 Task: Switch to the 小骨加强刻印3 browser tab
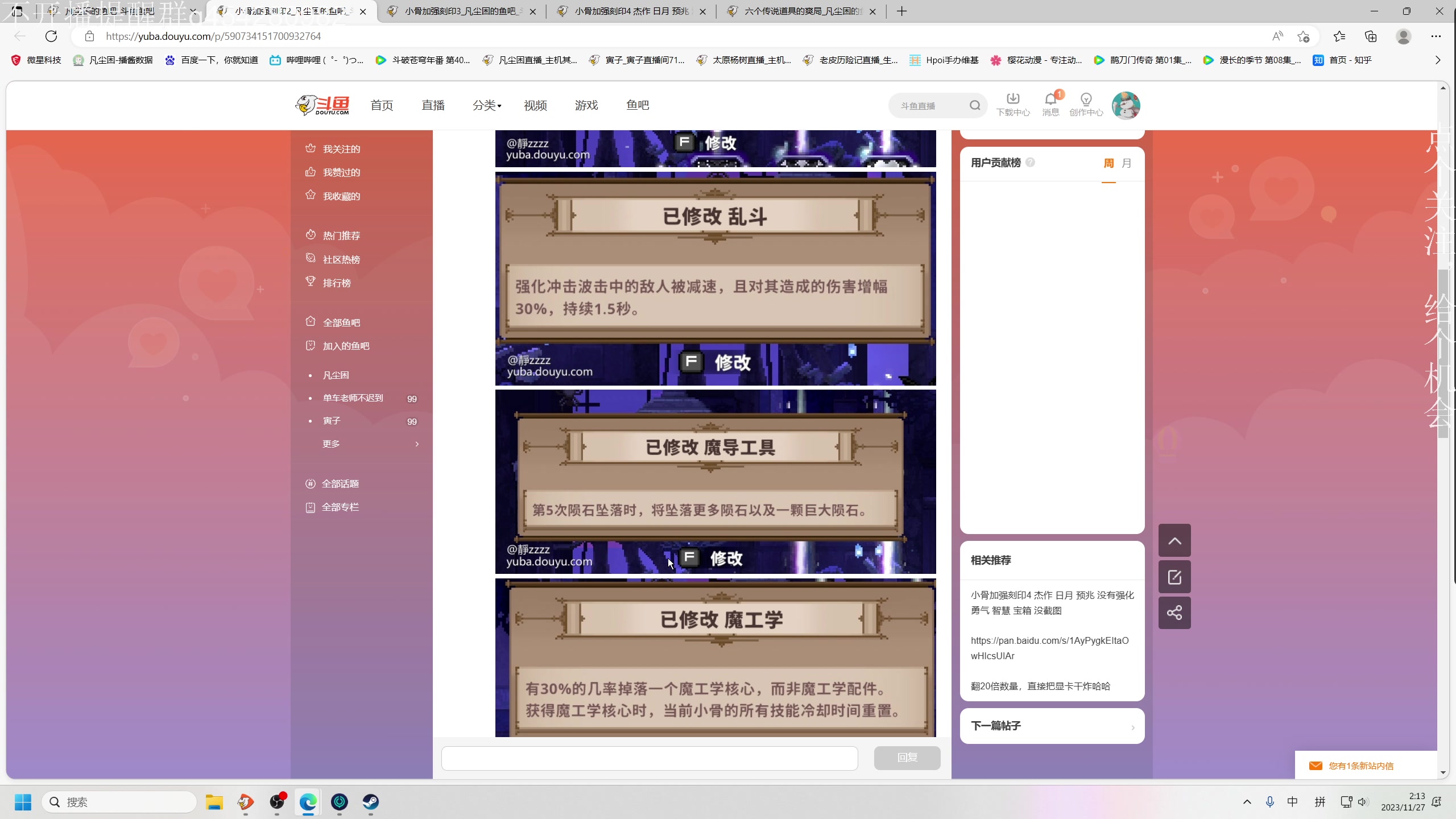(x=461, y=11)
